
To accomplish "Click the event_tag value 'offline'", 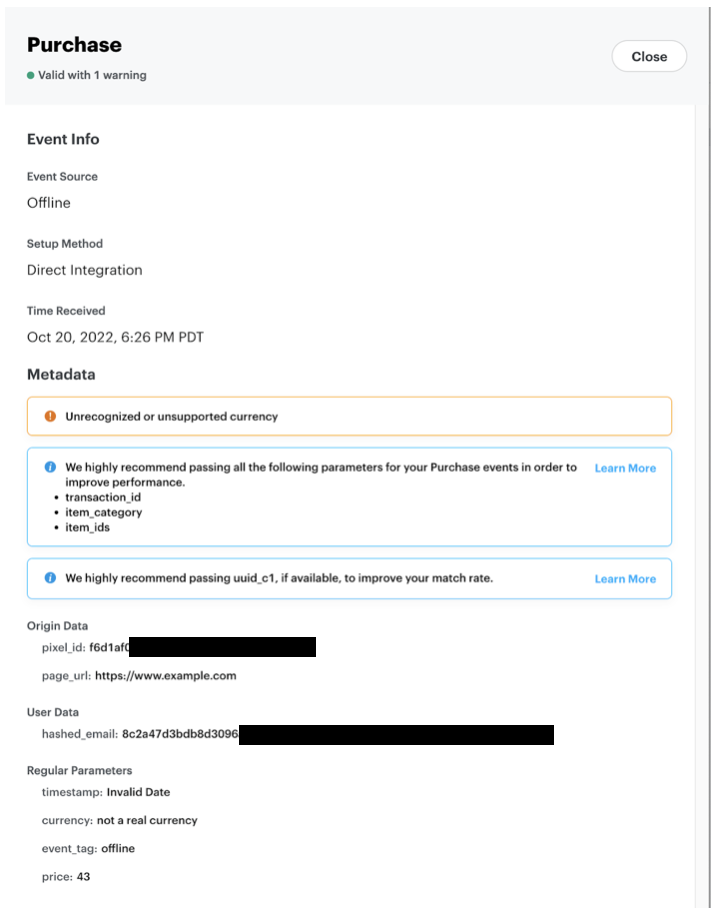I will pyautogui.click(x=118, y=848).
